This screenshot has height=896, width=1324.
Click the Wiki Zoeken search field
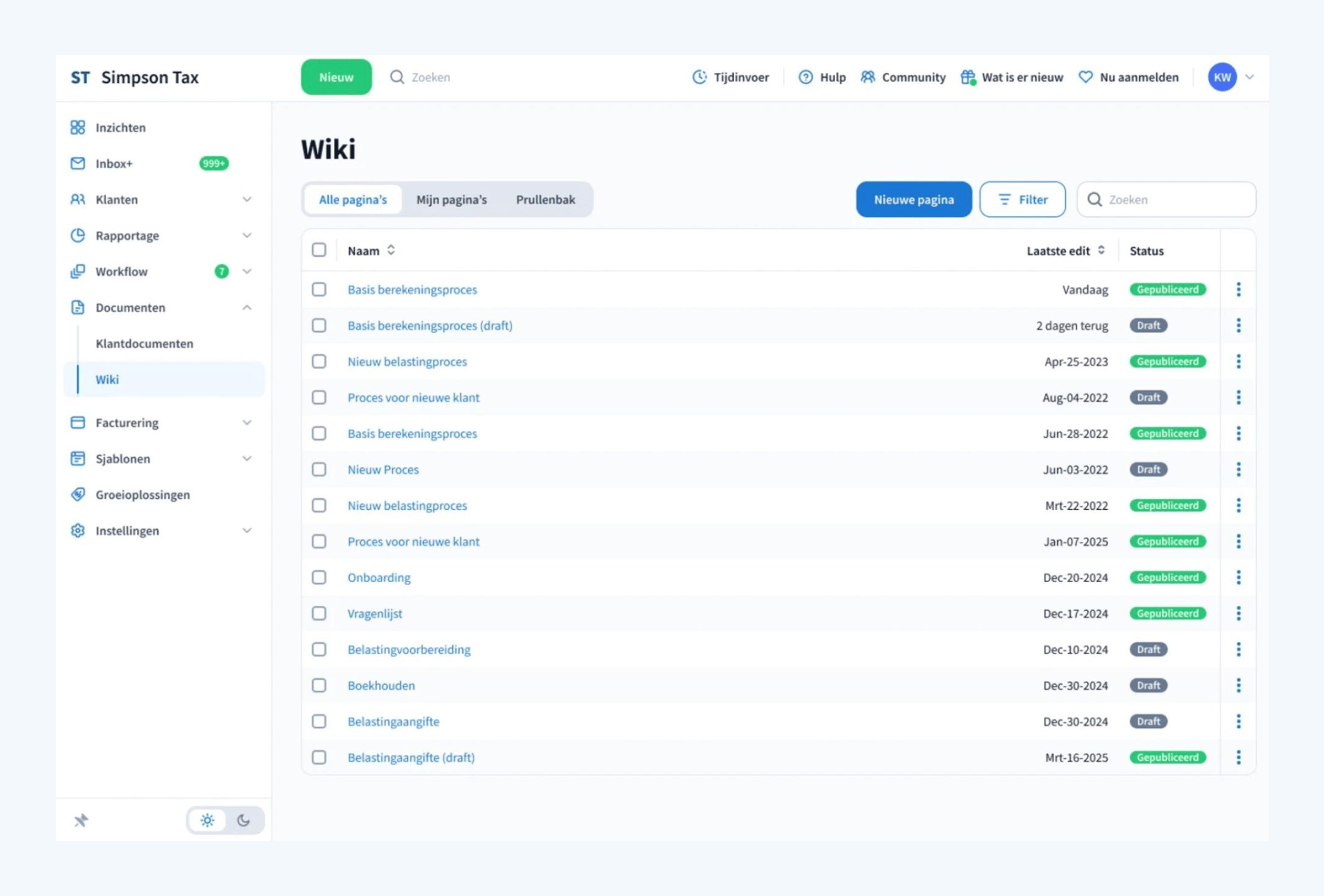point(1166,199)
